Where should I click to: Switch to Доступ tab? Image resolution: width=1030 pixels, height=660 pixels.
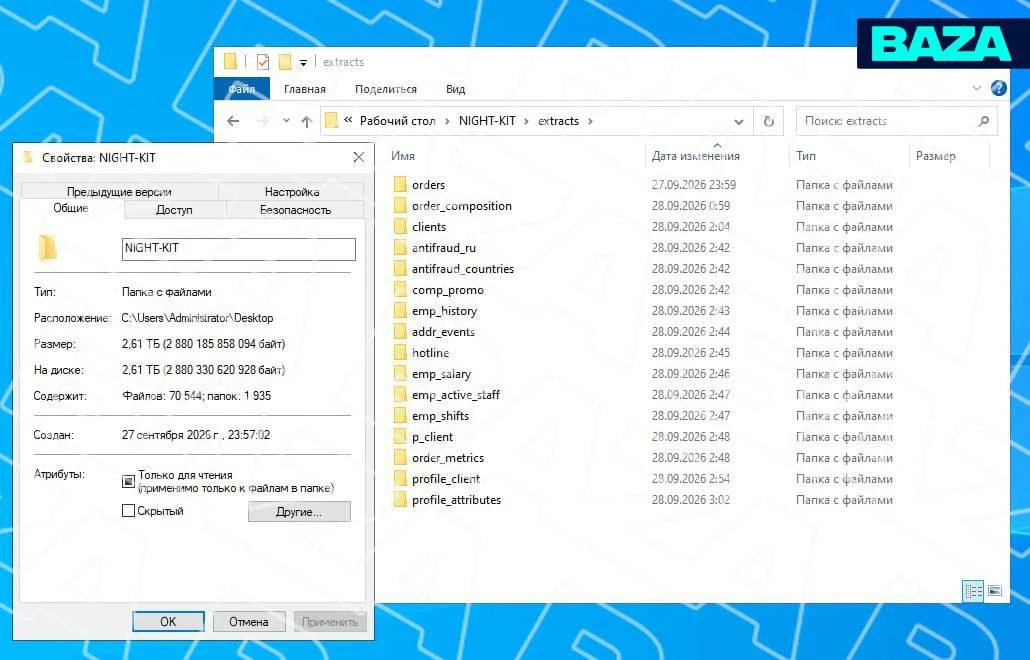point(174,209)
